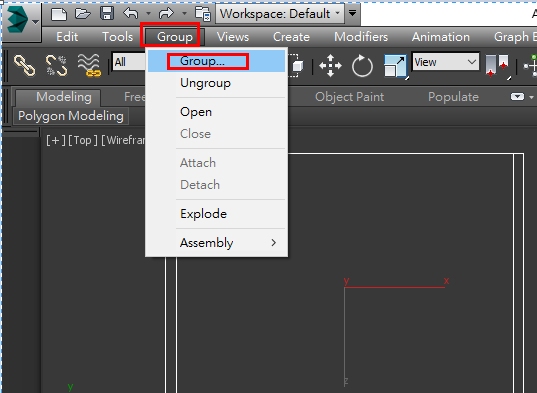
Task: Click the Project Folder icon
Action: pyautogui.click(x=203, y=14)
